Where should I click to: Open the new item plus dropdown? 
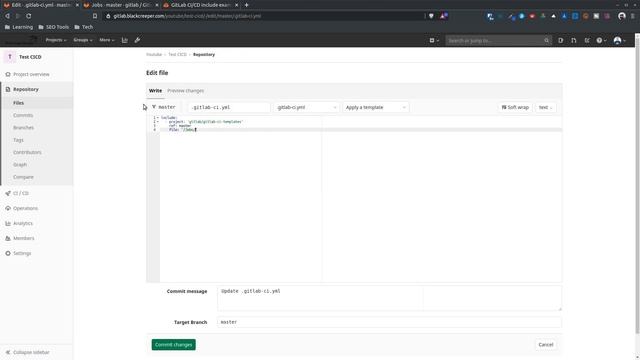[434, 40]
